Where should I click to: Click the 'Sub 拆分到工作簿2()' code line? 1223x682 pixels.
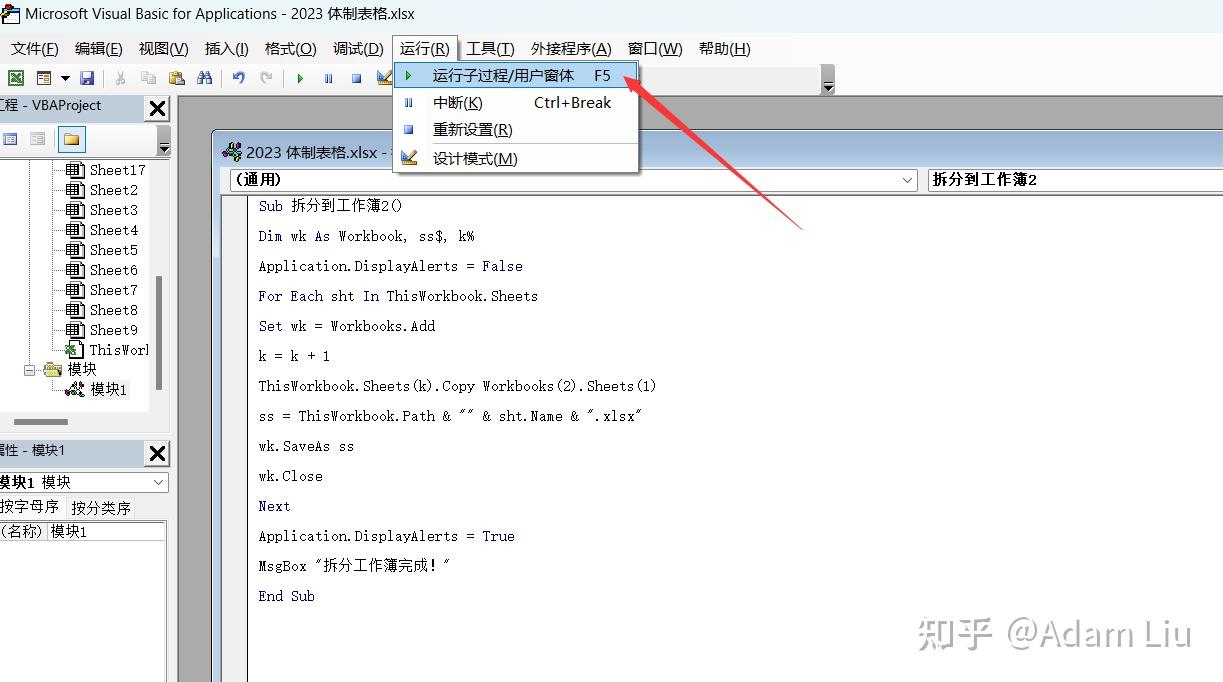click(x=330, y=206)
